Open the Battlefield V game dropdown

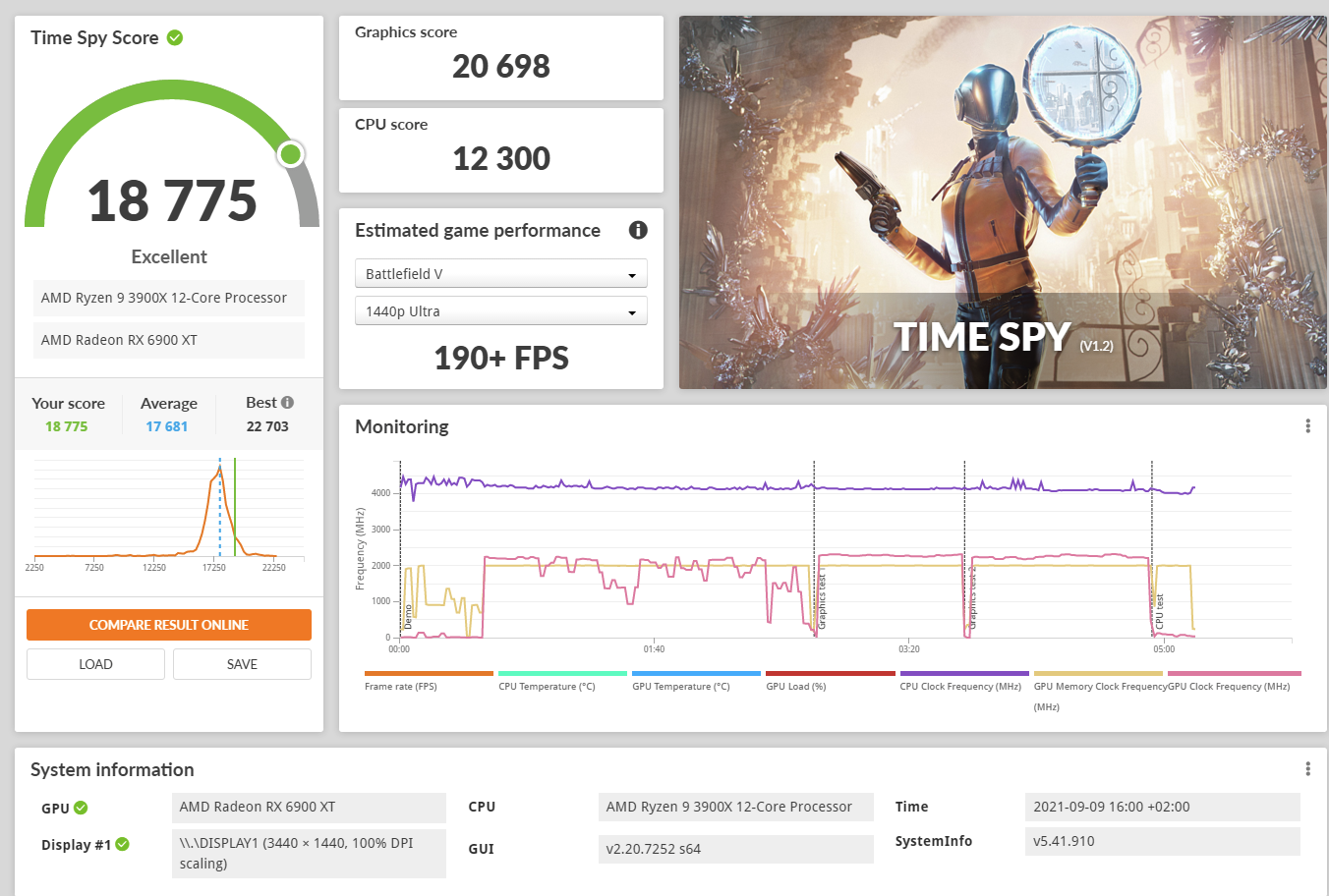500,273
